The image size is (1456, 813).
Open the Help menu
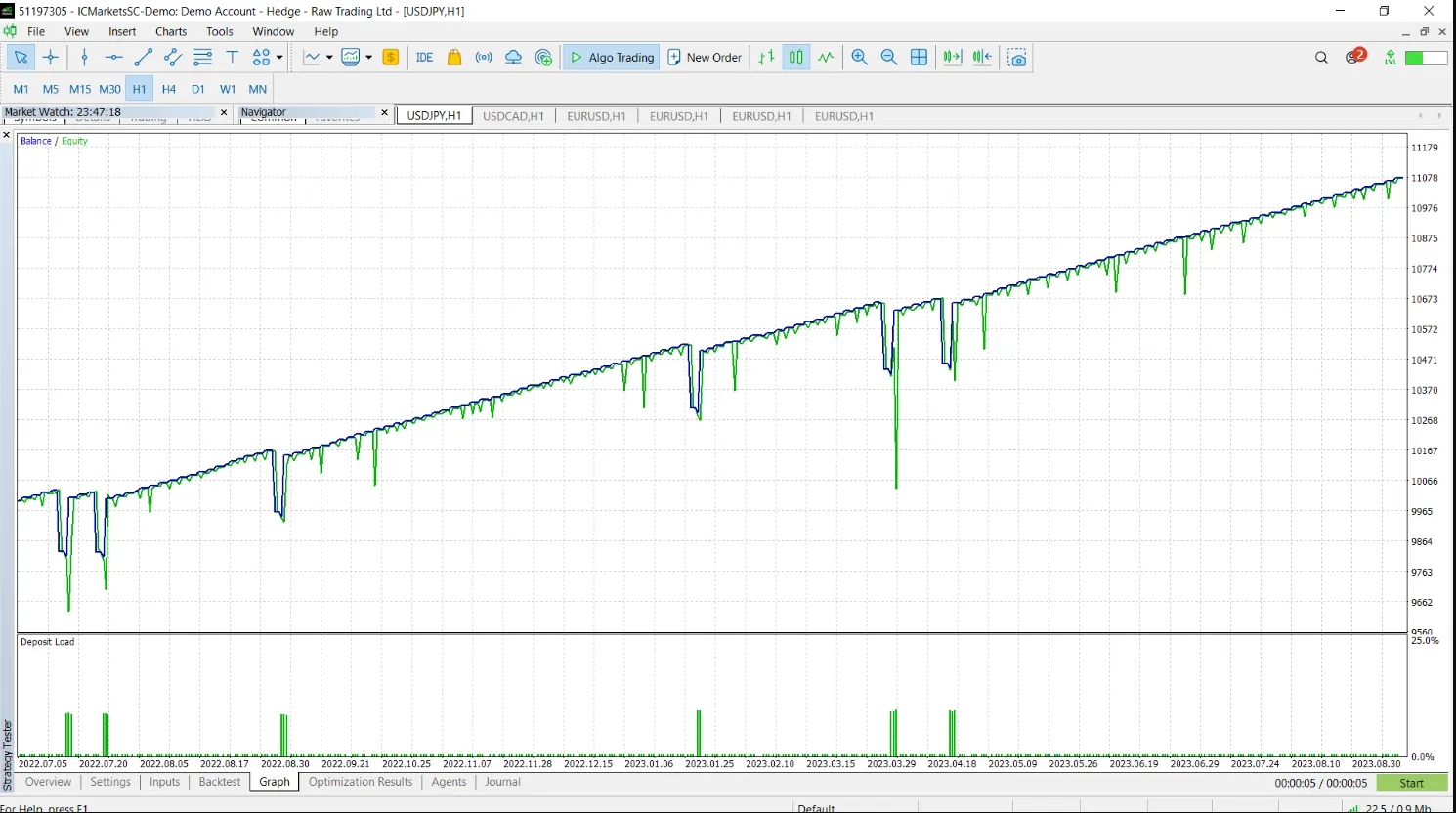click(x=326, y=31)
